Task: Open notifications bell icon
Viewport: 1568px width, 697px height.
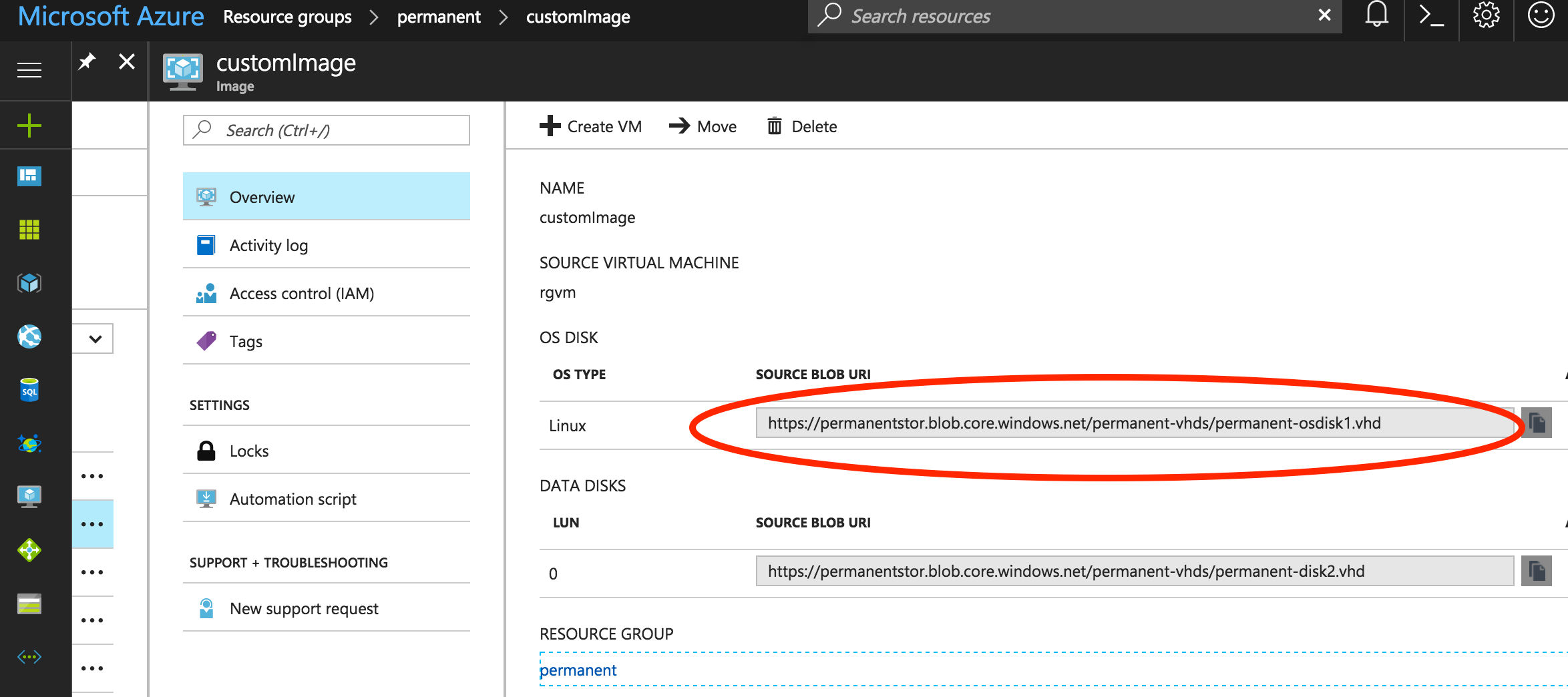Action: (1376, 15)
